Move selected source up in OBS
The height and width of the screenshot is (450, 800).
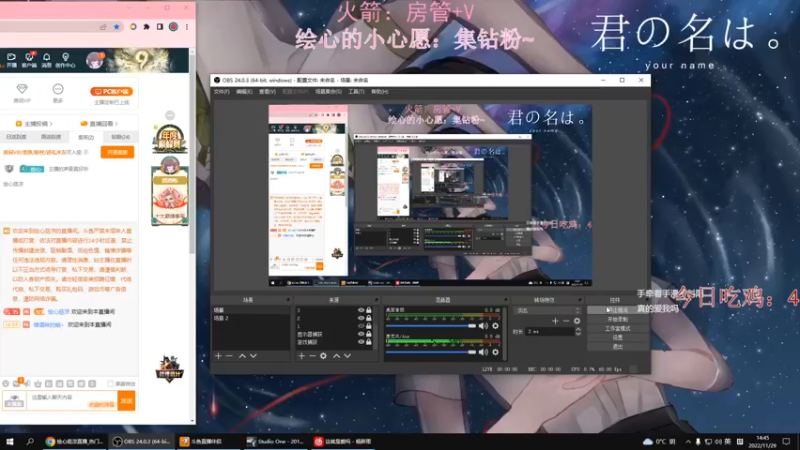point(337,356)
